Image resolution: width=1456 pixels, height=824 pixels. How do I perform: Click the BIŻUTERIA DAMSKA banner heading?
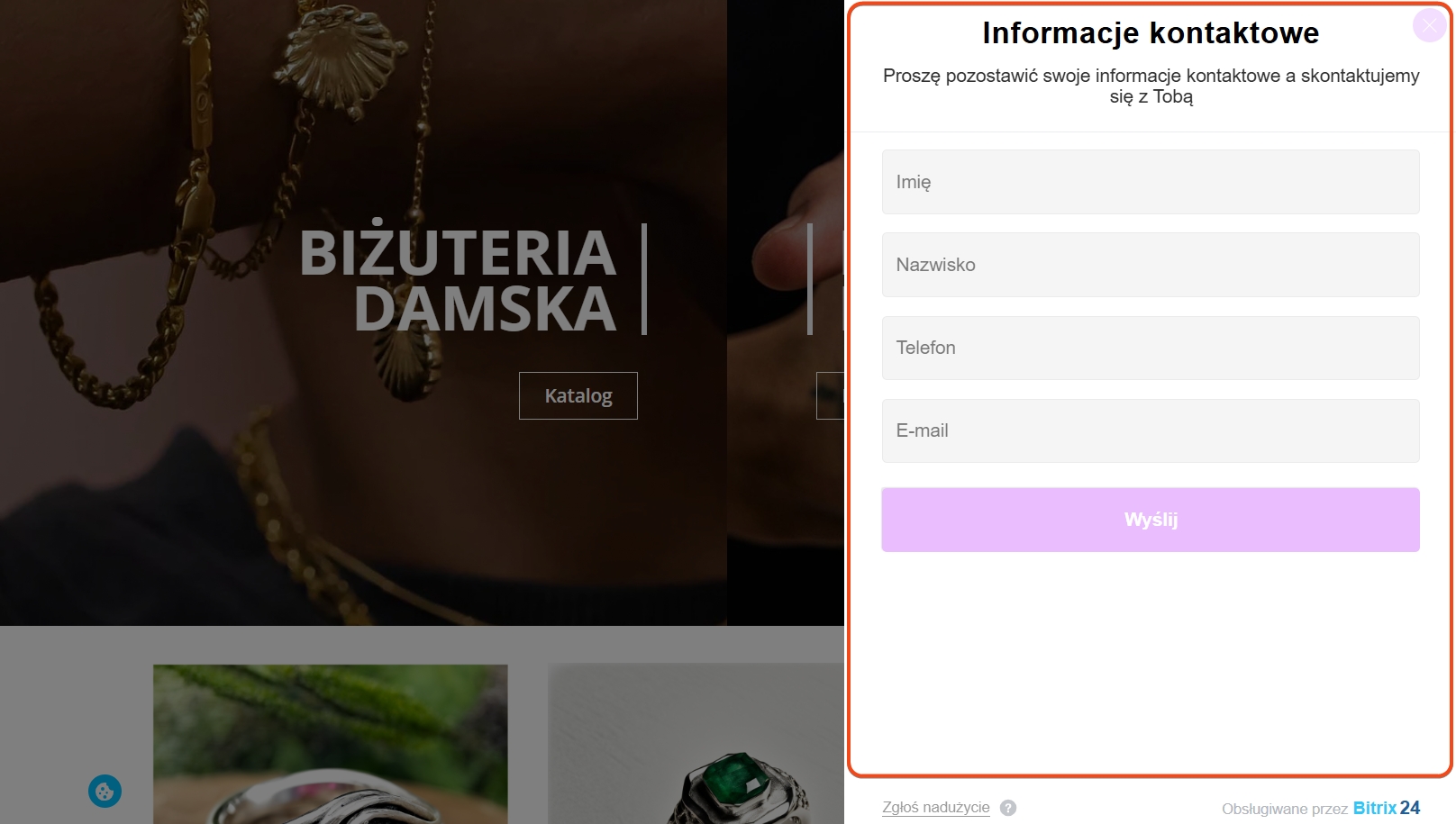tap(458, 280)
